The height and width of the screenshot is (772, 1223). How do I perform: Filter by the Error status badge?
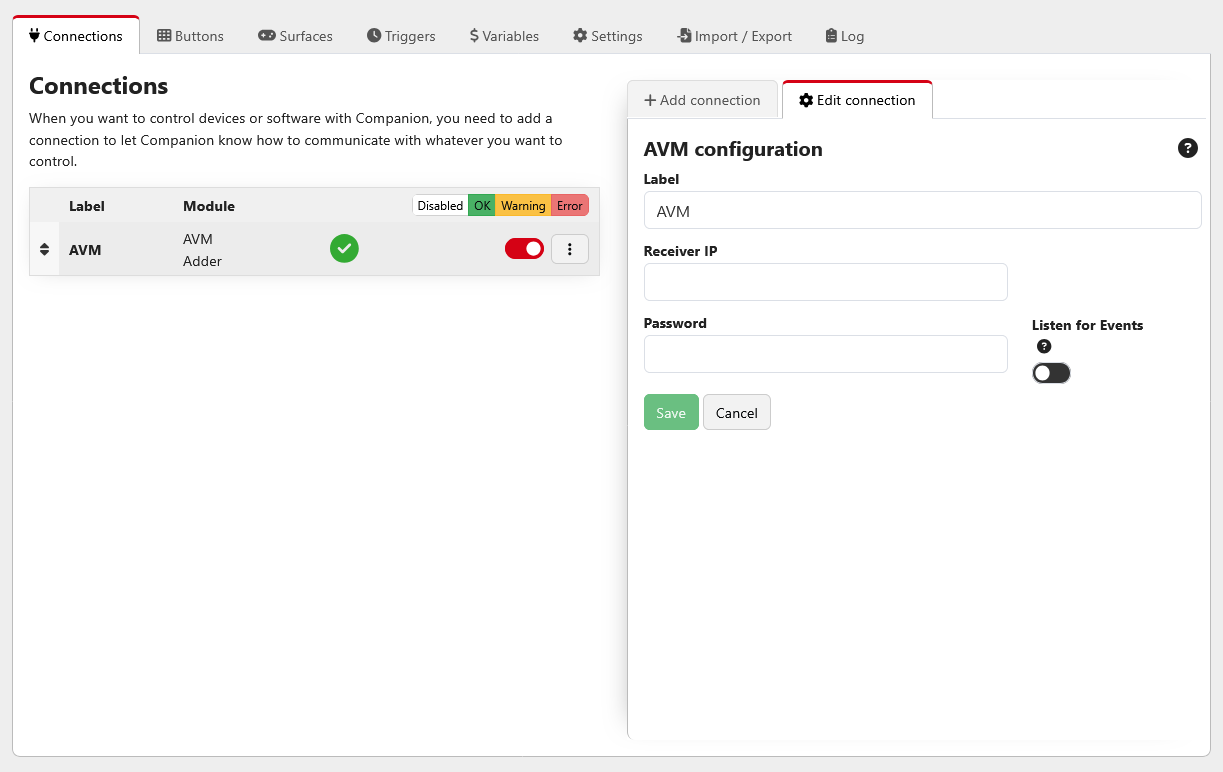(x=569, y=206)
